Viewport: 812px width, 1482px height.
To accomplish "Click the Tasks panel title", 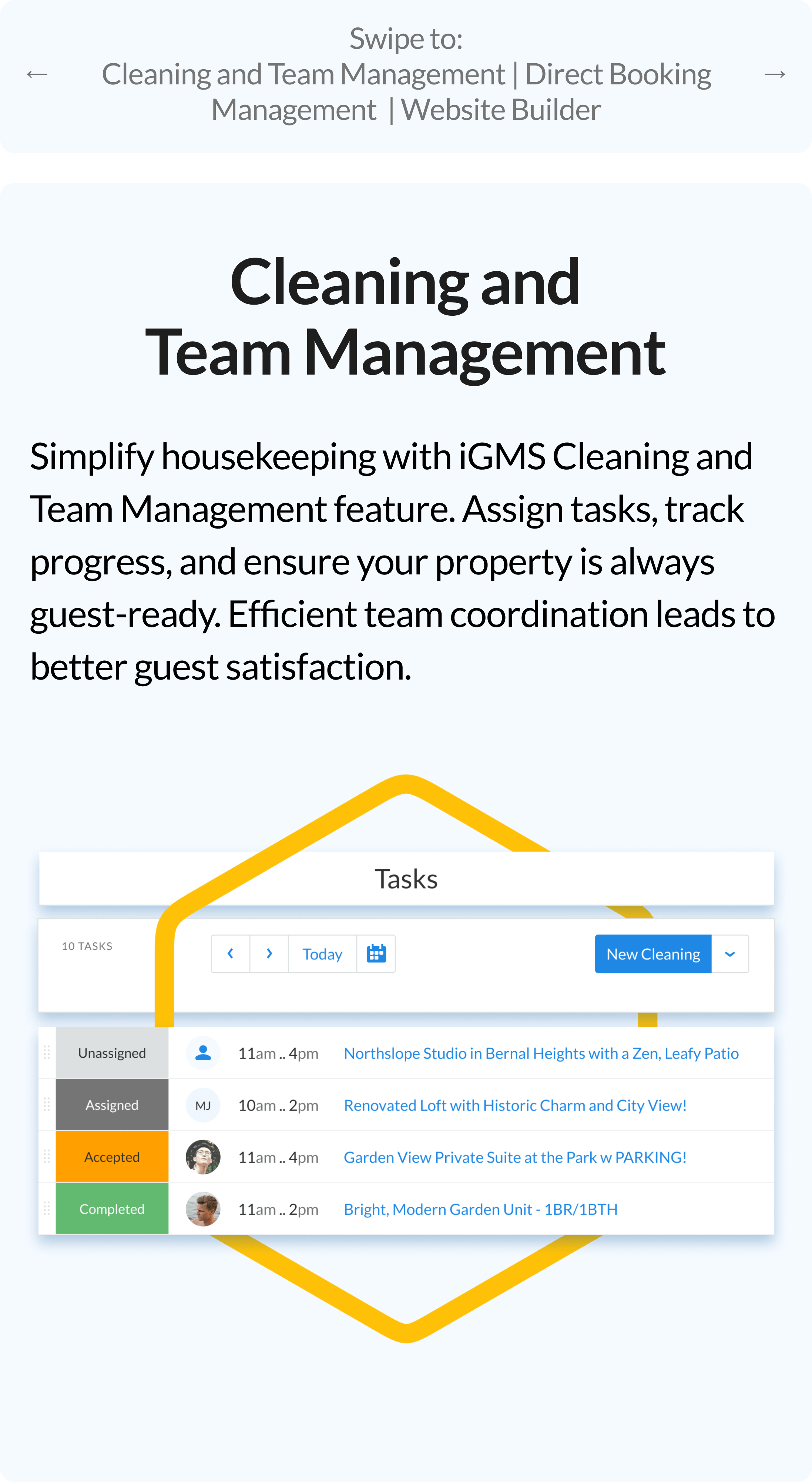I will click(406, 879).
